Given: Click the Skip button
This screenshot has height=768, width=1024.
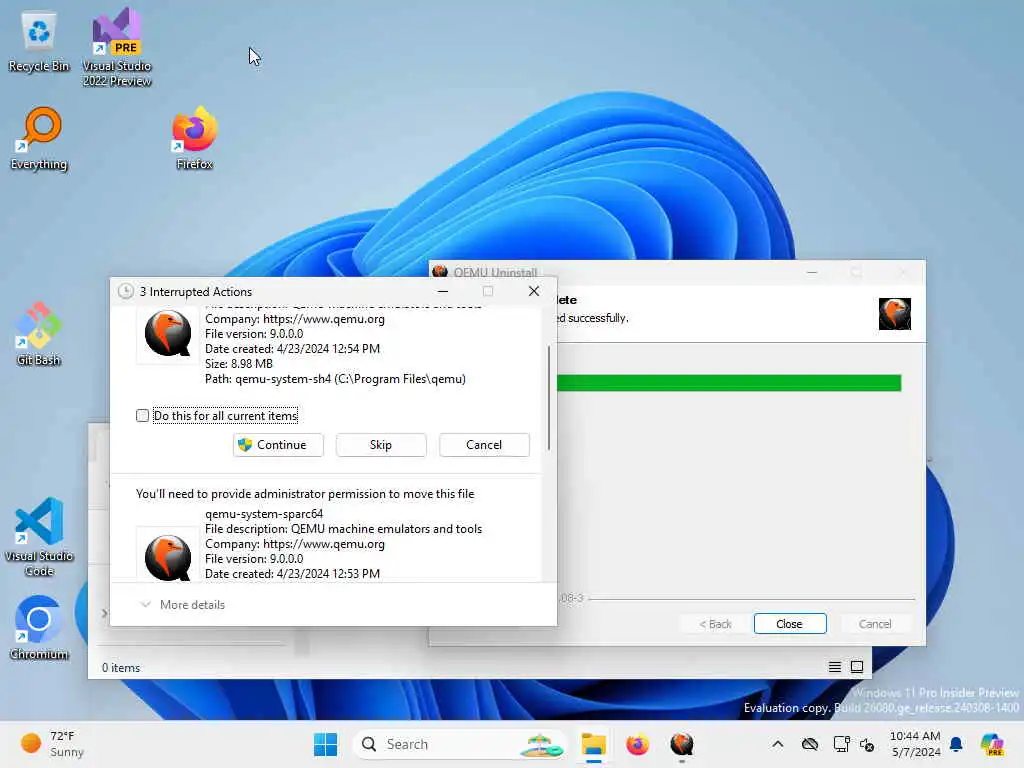Looking at the screenshot, I should point(381,445).
